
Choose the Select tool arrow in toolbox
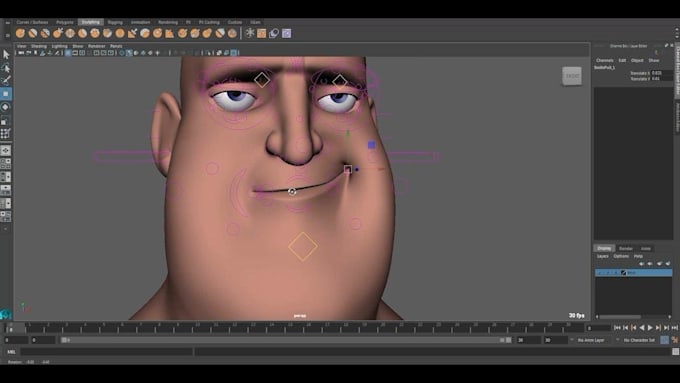tap(6, 55)
